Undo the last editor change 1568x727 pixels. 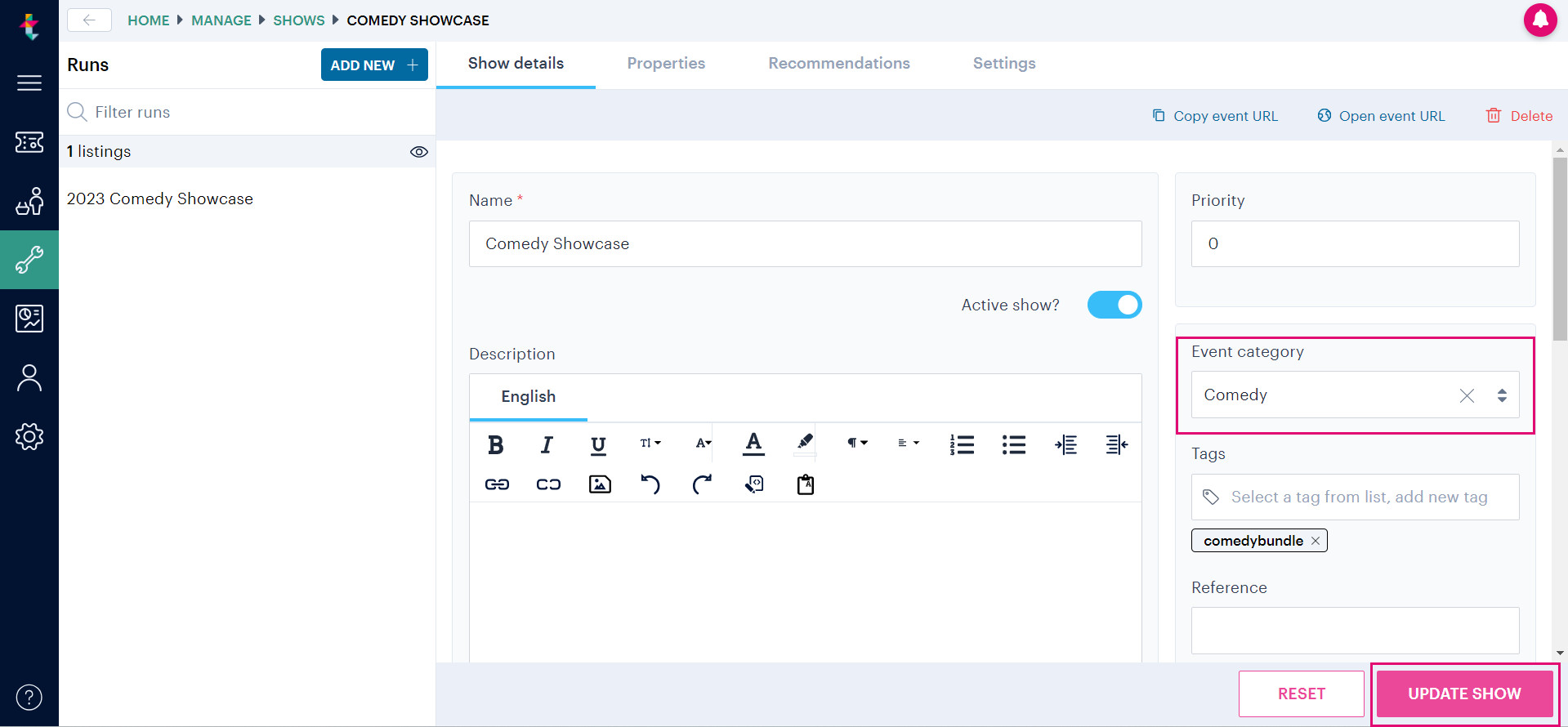650,484
